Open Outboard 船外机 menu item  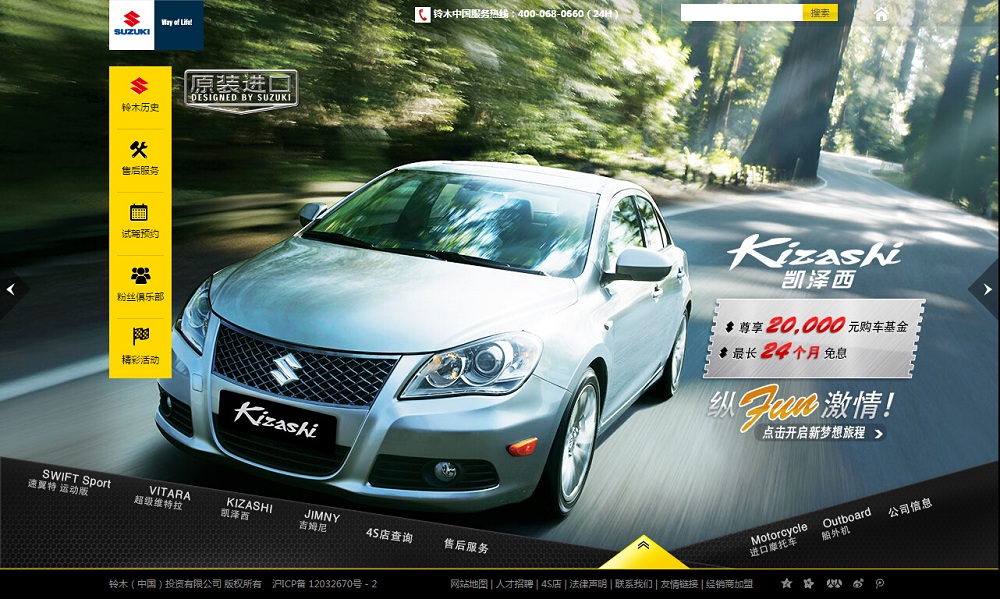[846, 523]
